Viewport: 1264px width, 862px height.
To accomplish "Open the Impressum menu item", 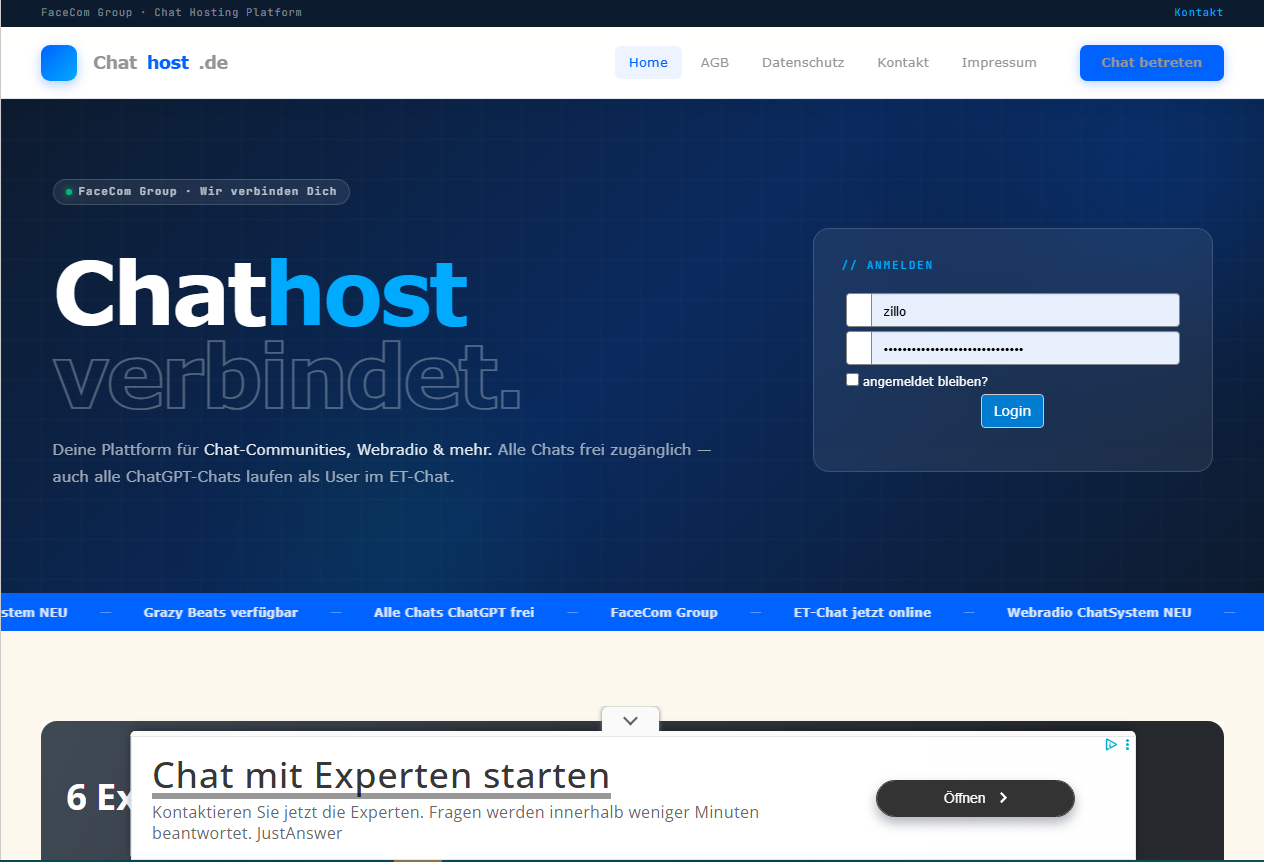I will (999, 62).
